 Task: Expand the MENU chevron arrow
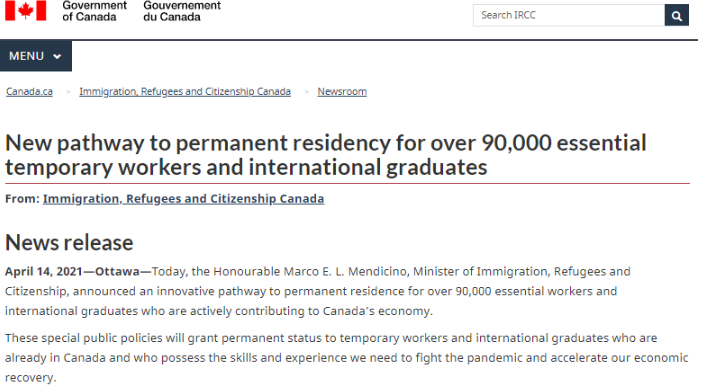pos(57,57)
